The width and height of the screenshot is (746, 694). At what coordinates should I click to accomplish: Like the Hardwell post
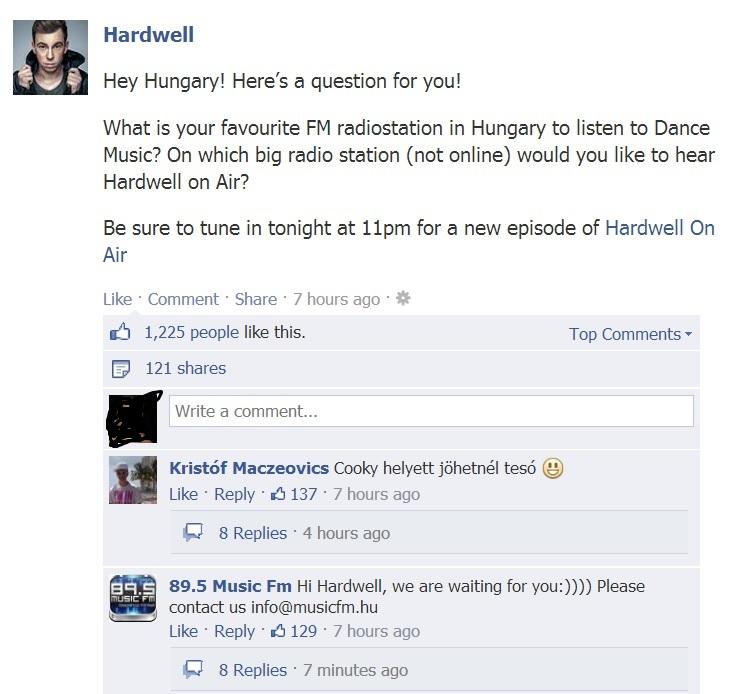(x=118, y=299)
